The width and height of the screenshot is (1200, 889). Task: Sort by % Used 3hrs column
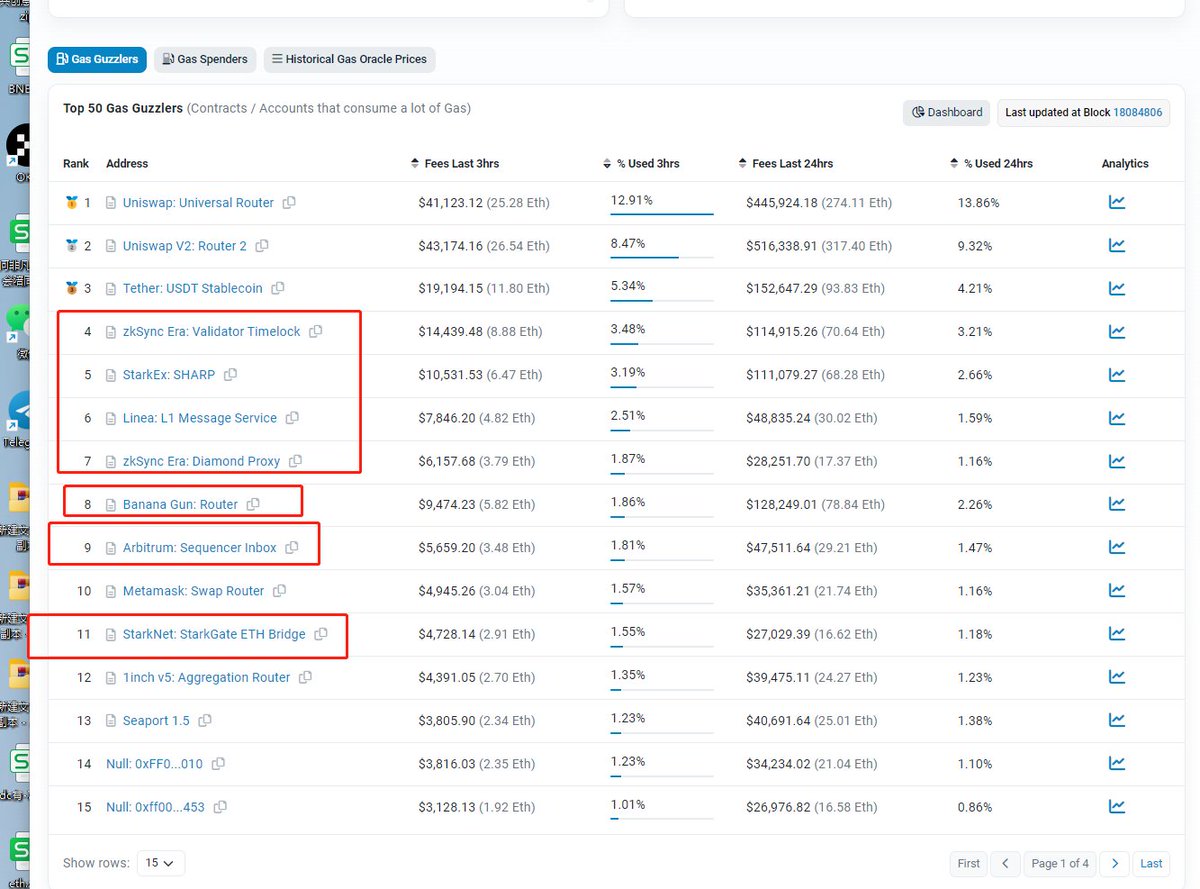pos(641,164)
